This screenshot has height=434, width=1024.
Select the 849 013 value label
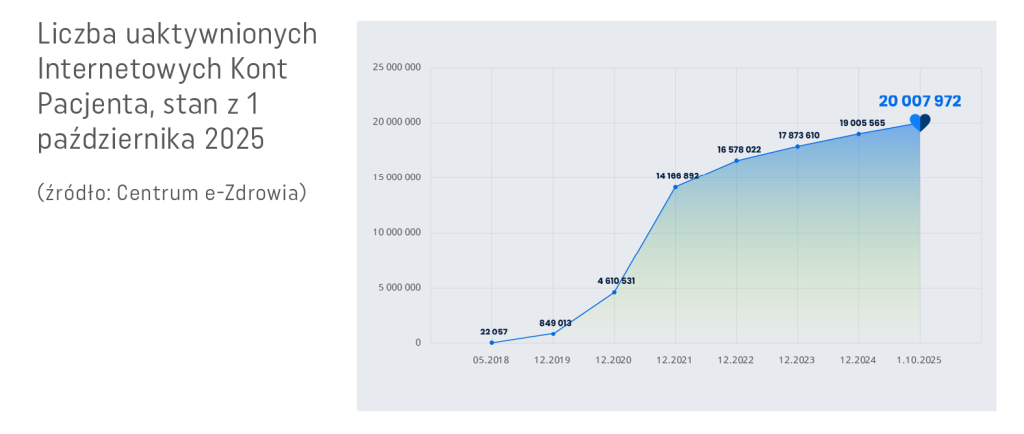pos(555,322)
